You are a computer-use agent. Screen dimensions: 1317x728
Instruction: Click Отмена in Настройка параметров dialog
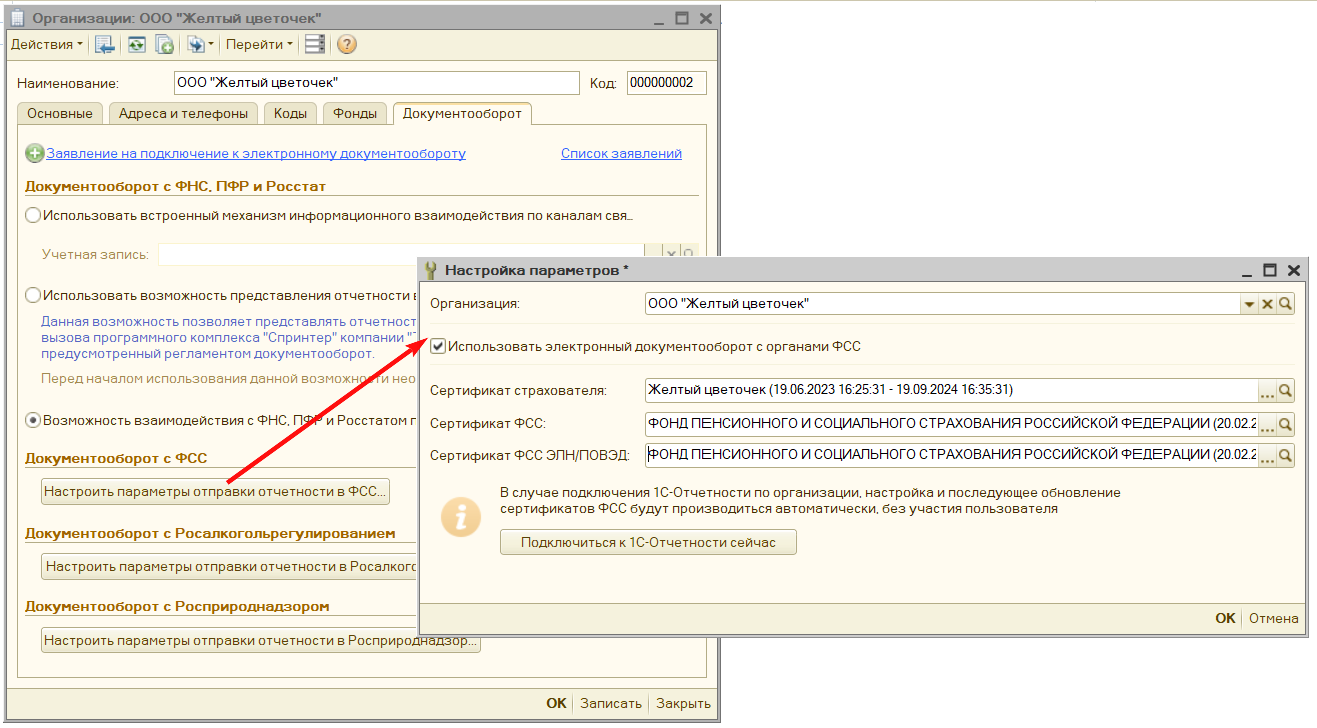click(1274, 618)
